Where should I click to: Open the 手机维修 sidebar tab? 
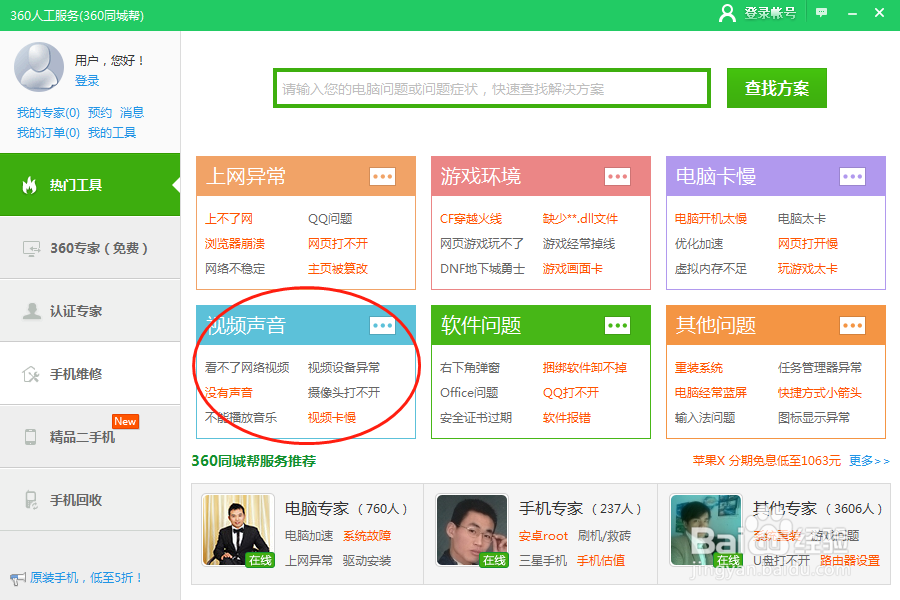click(90, 374)
